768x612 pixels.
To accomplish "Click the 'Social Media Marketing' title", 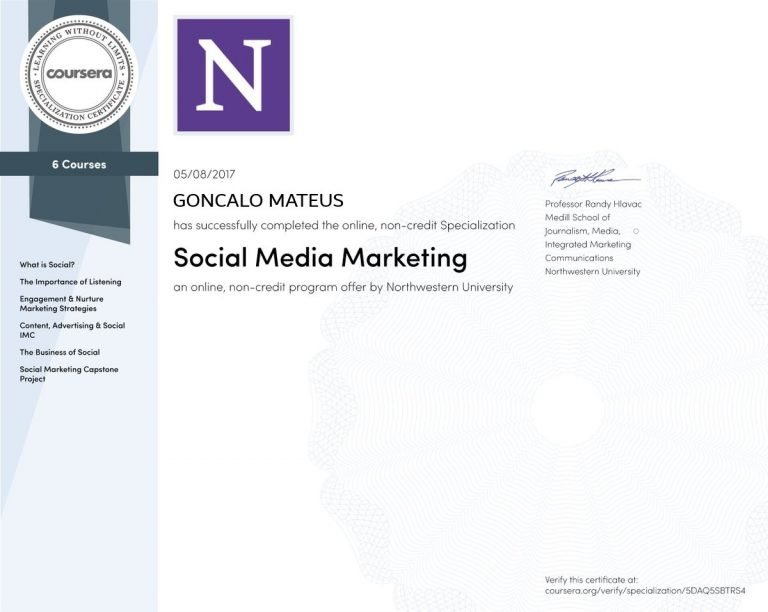I will (x=320, y=258).
